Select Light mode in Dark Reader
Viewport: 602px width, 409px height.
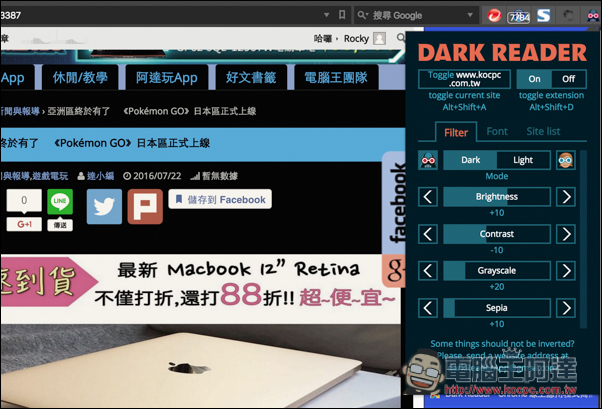523,160
